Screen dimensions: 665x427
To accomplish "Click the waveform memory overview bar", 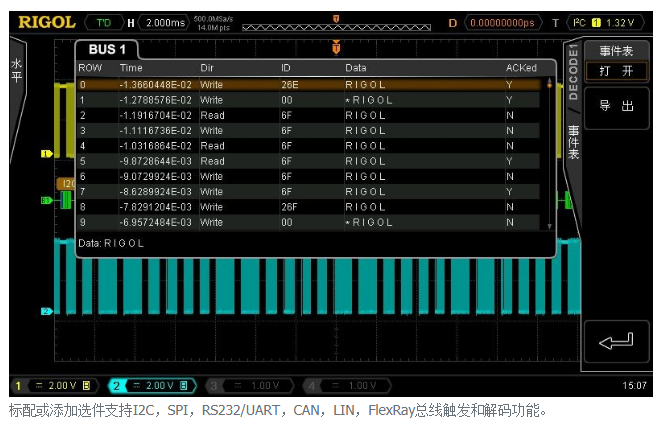I will (336, 28).
